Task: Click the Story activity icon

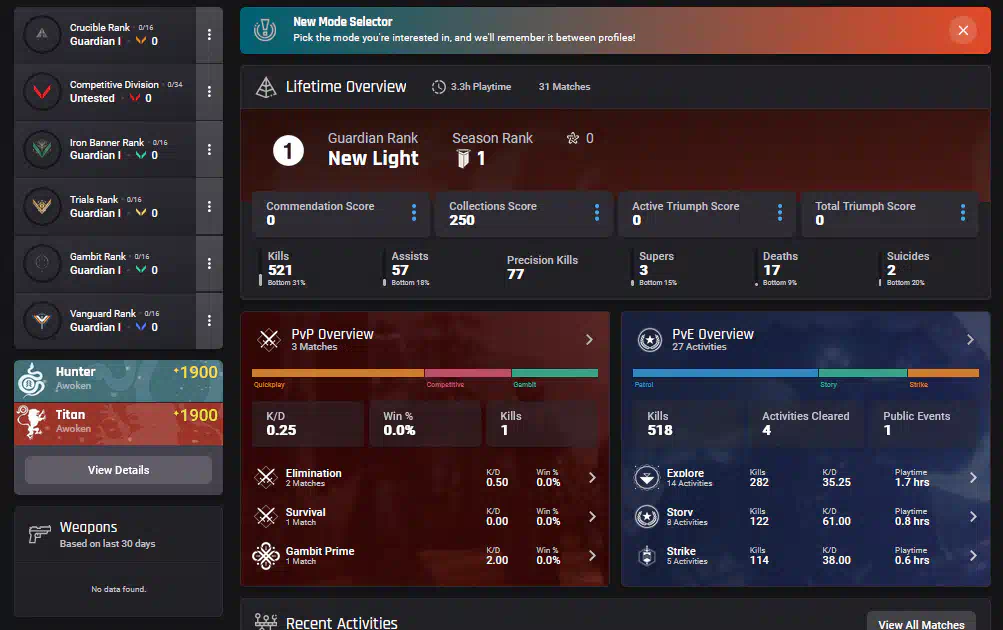Action: 647,516
